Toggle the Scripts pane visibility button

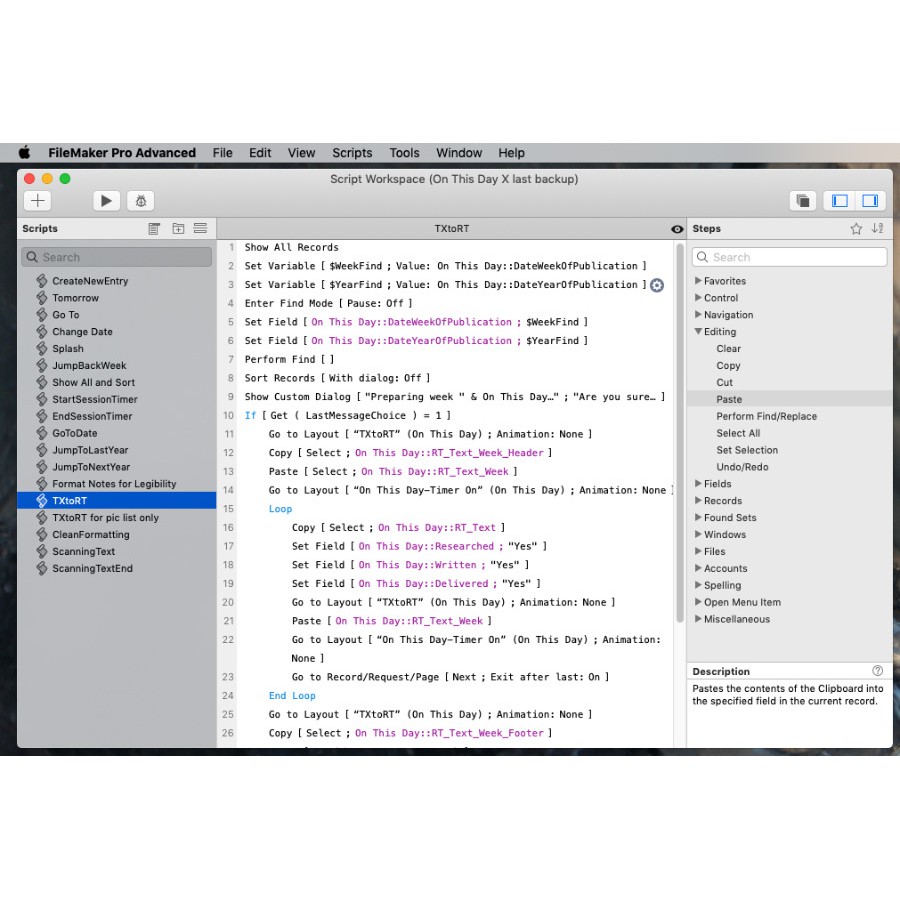click(x=840, y=201)
